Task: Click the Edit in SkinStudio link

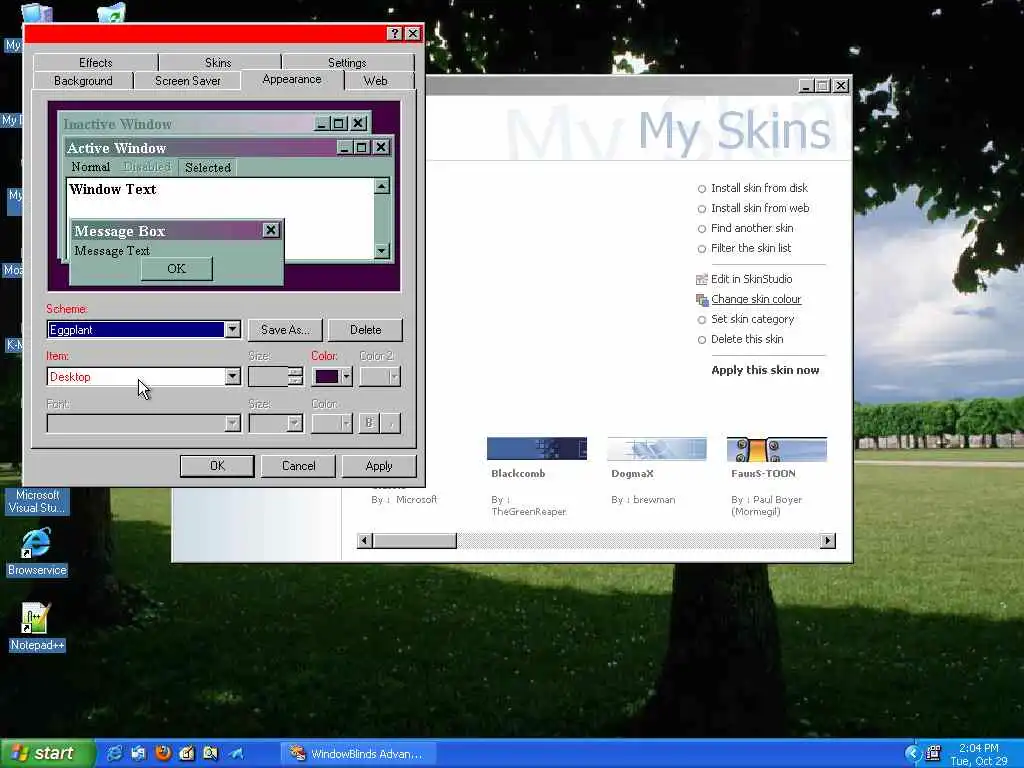Action: pyautogui.click(x=751, y=279)
